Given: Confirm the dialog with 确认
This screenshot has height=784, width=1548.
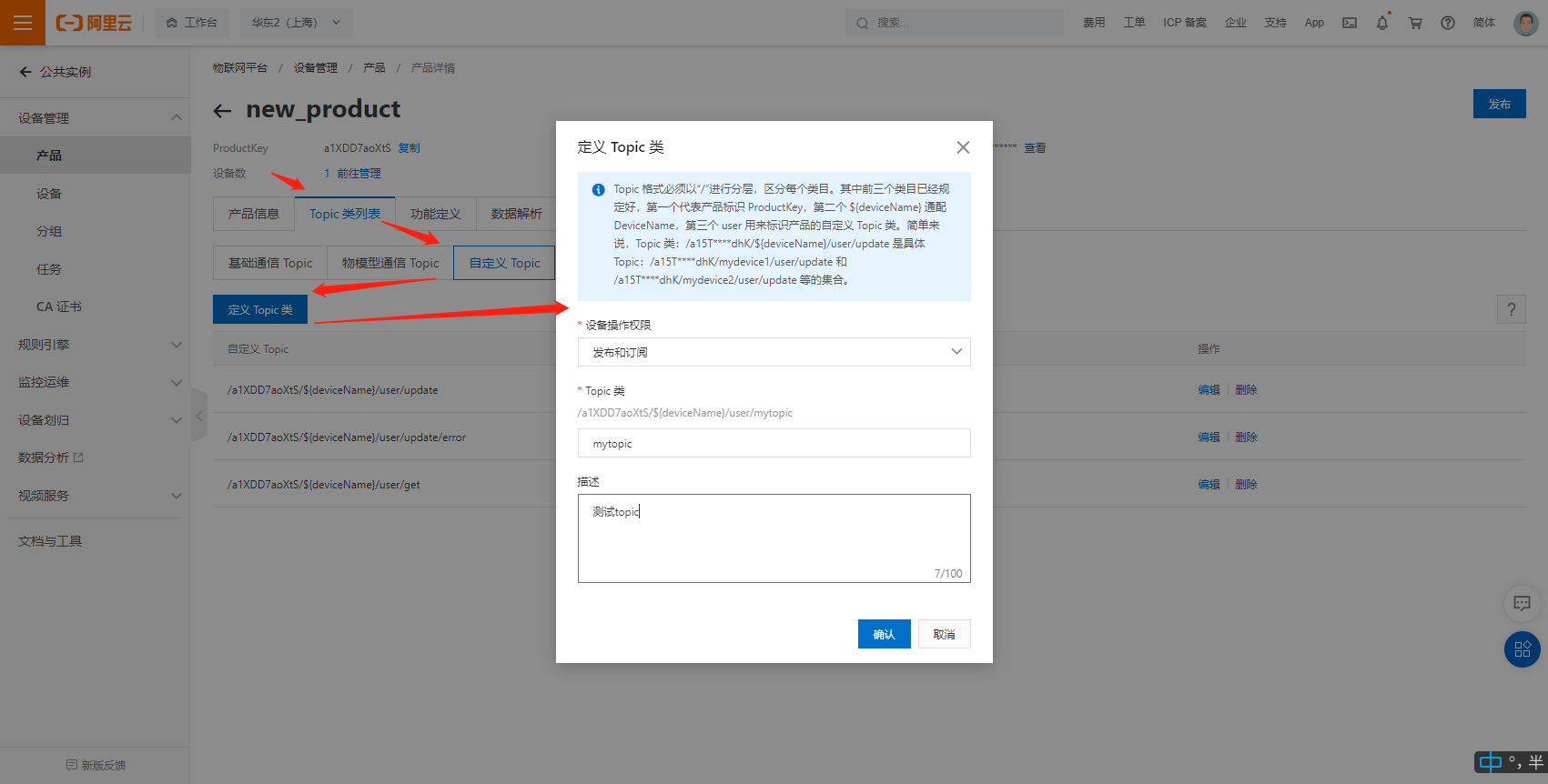Looking at the screenshot, I should (x=885, y=634).
